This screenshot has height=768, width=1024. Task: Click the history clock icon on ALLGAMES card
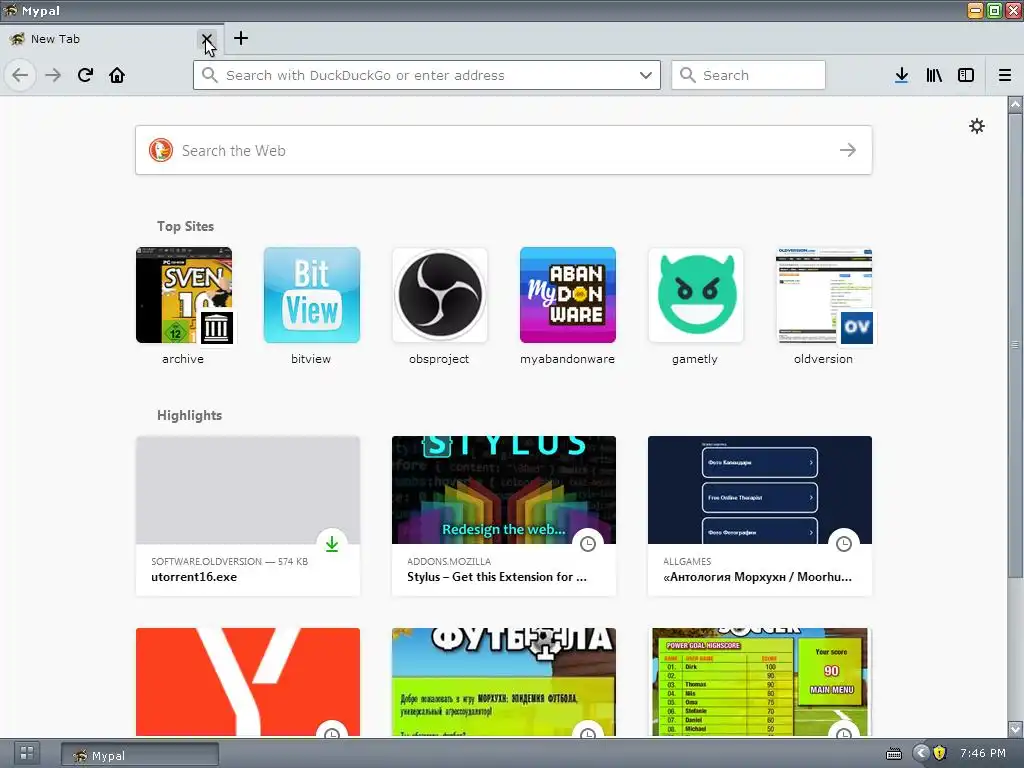tap(844, 543)
